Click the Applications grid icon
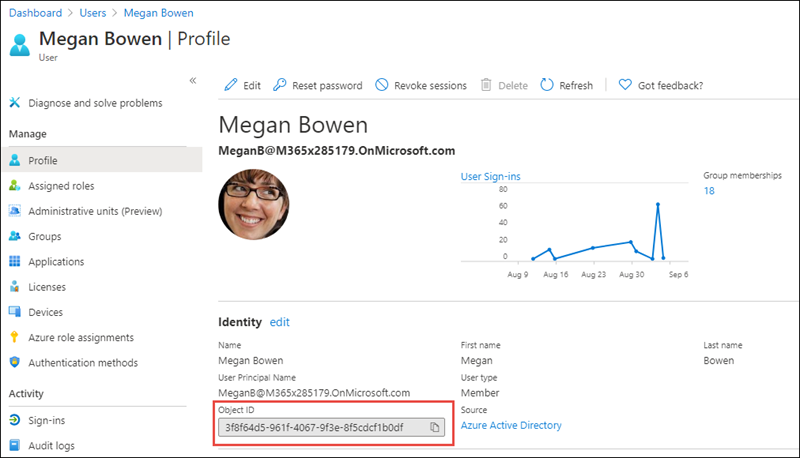 coord(15,261)
